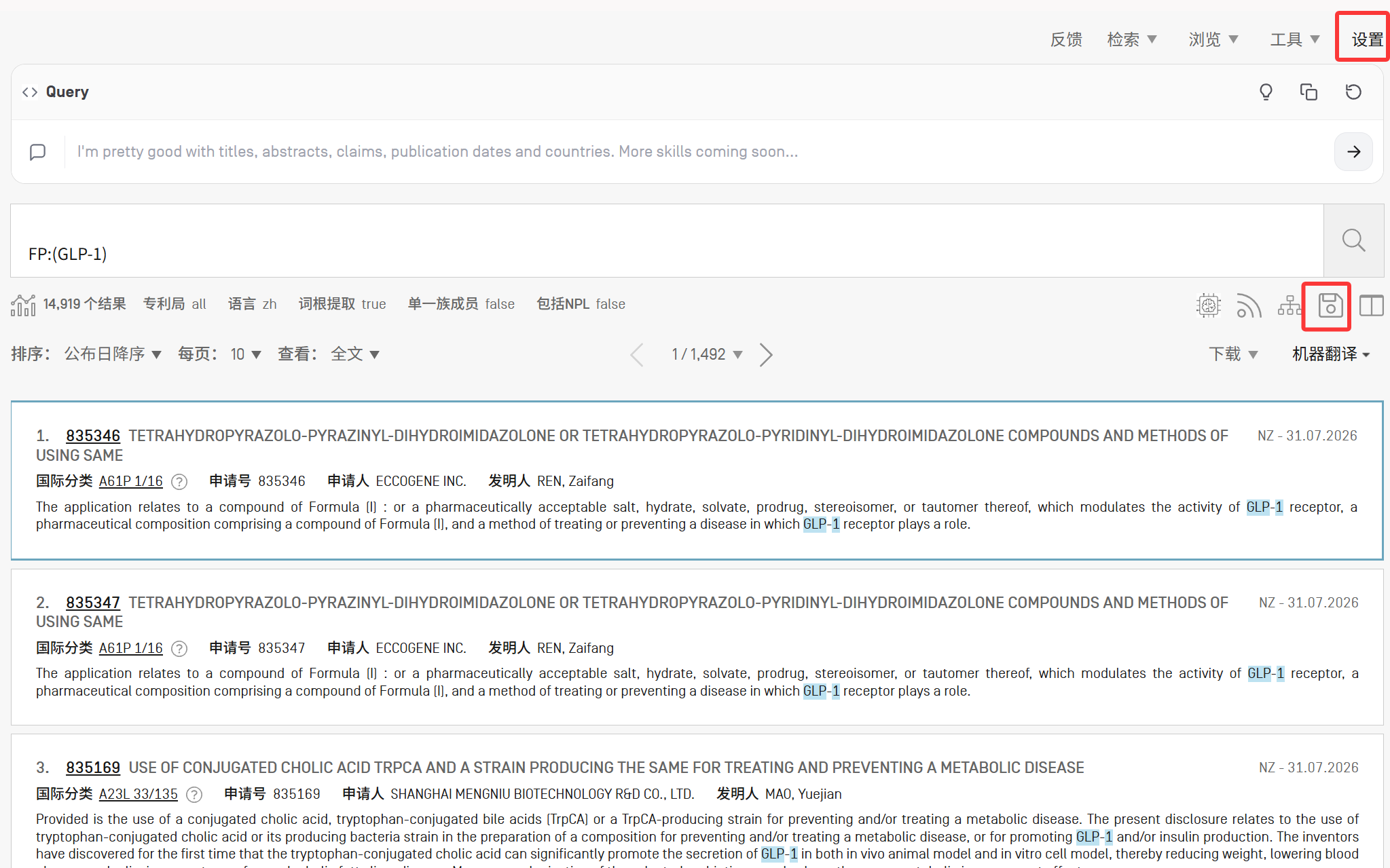Open the A23L 33/135 classification link

point(139,794)
